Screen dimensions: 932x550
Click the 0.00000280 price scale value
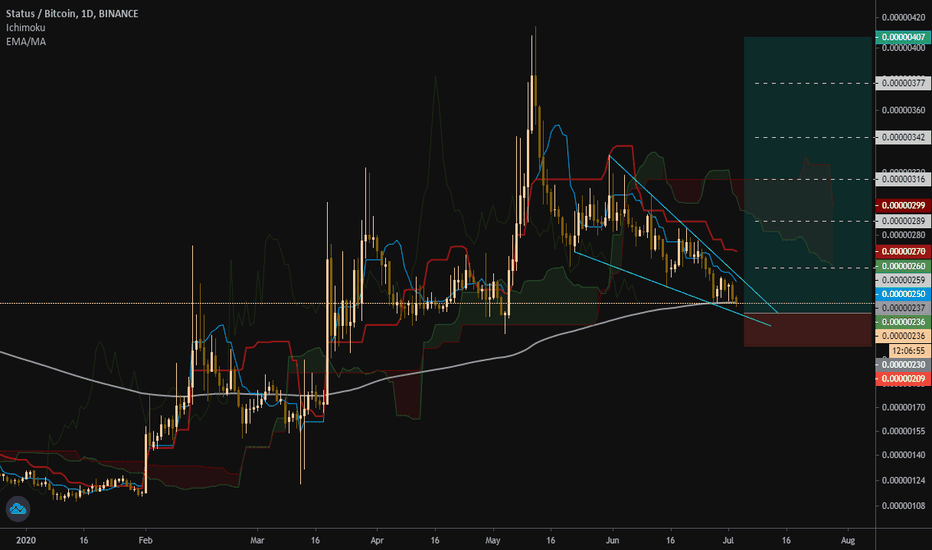(x=903, y=235)
